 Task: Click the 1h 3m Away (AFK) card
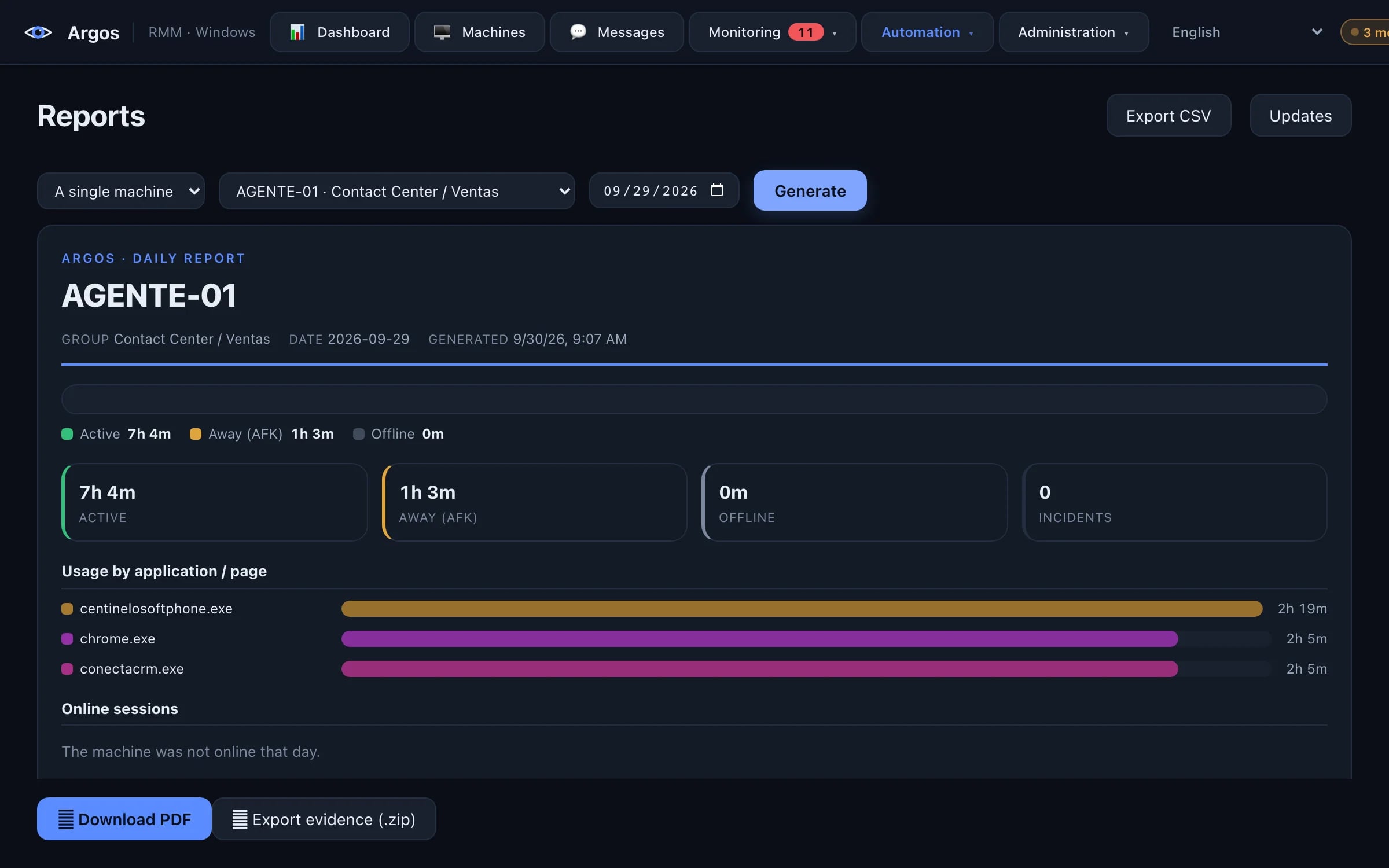(534, 502)
